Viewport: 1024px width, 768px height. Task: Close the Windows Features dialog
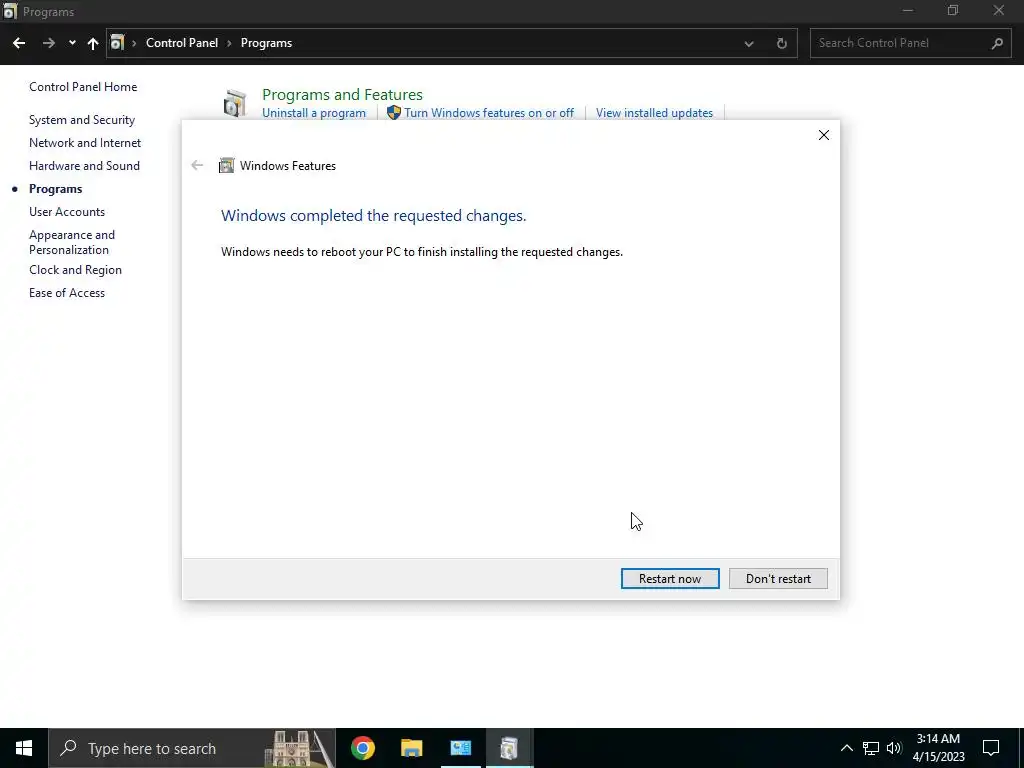point(824,135)
